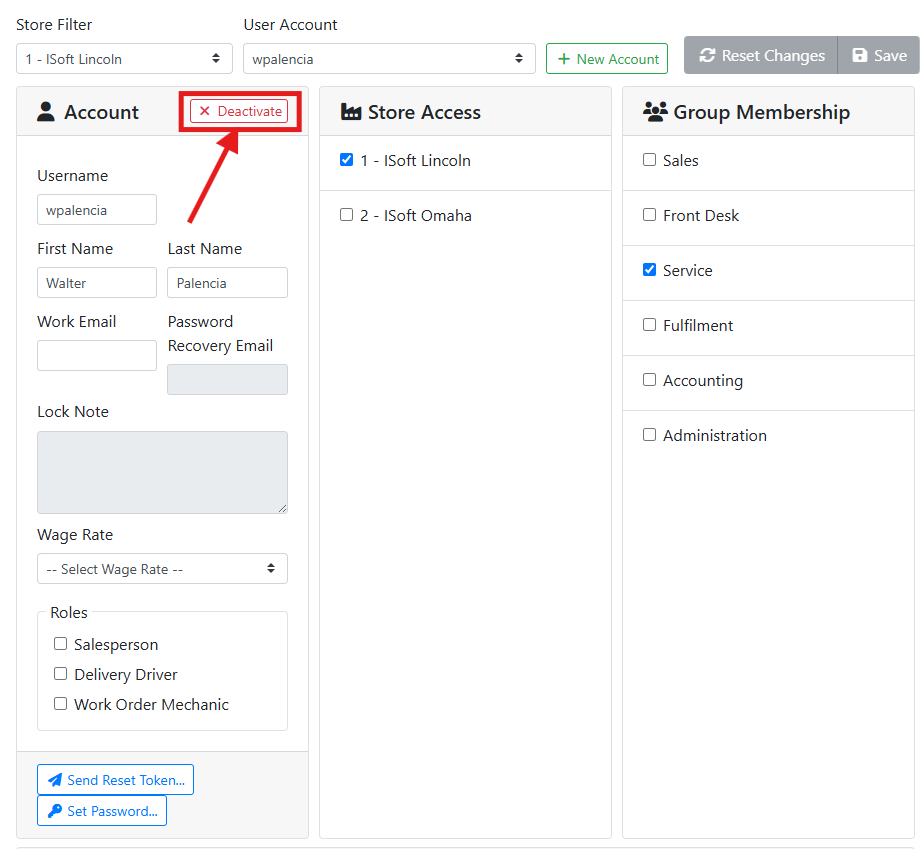920x849 pixels.
Task: Click the floppy disk Save icon
Action: click(859, 56)
